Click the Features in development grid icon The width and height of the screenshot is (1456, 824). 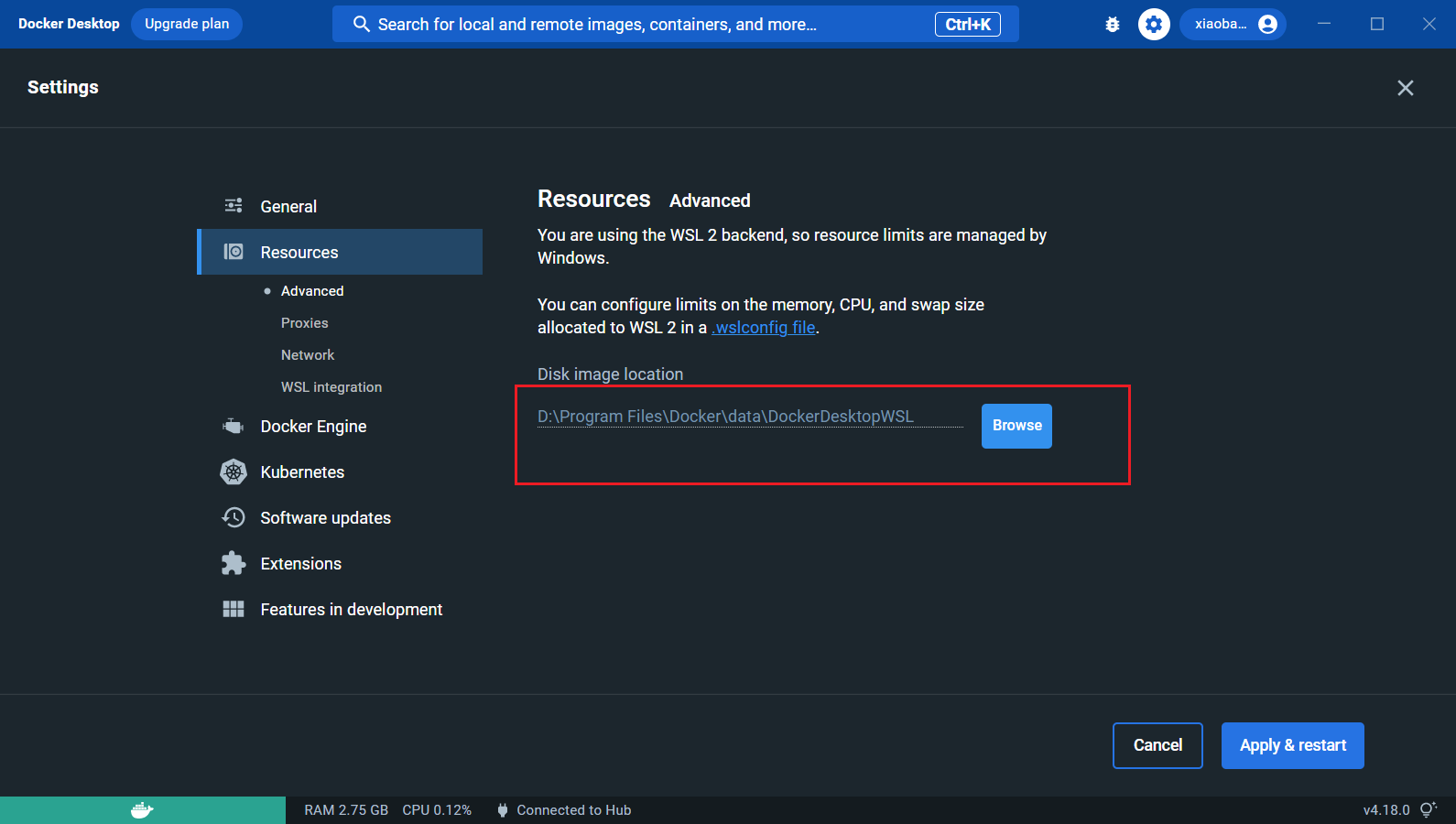(234, 609)
